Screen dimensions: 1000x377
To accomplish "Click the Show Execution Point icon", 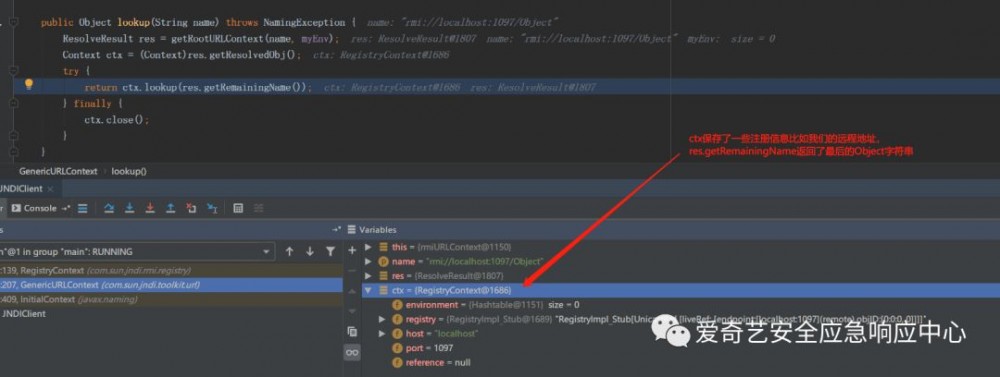I will click(82, 209).
